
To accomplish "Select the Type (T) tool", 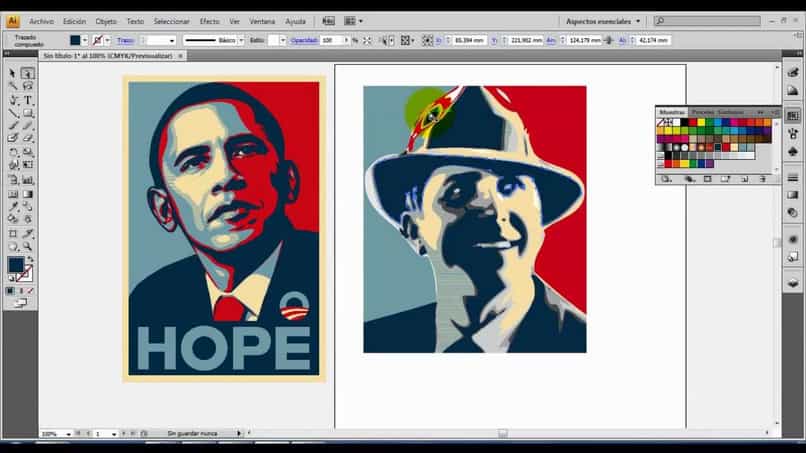I will (x=28, y=100).
